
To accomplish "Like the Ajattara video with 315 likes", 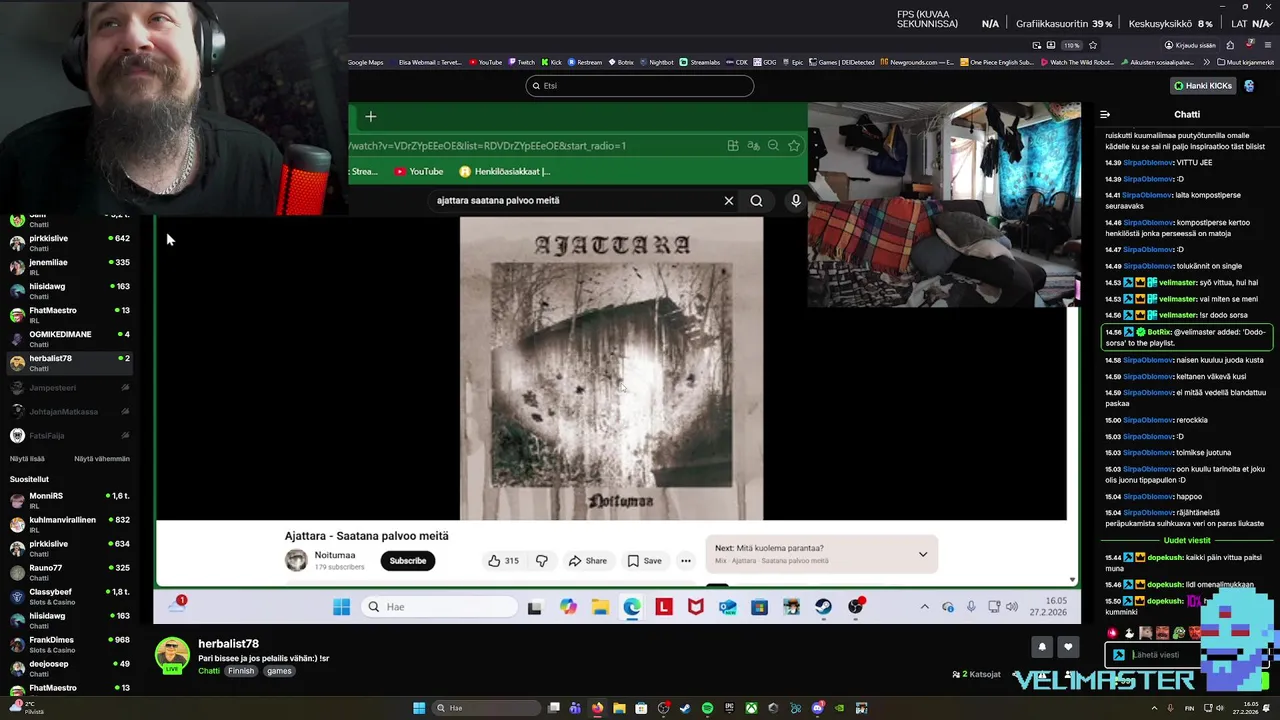I will pos(503,561).
